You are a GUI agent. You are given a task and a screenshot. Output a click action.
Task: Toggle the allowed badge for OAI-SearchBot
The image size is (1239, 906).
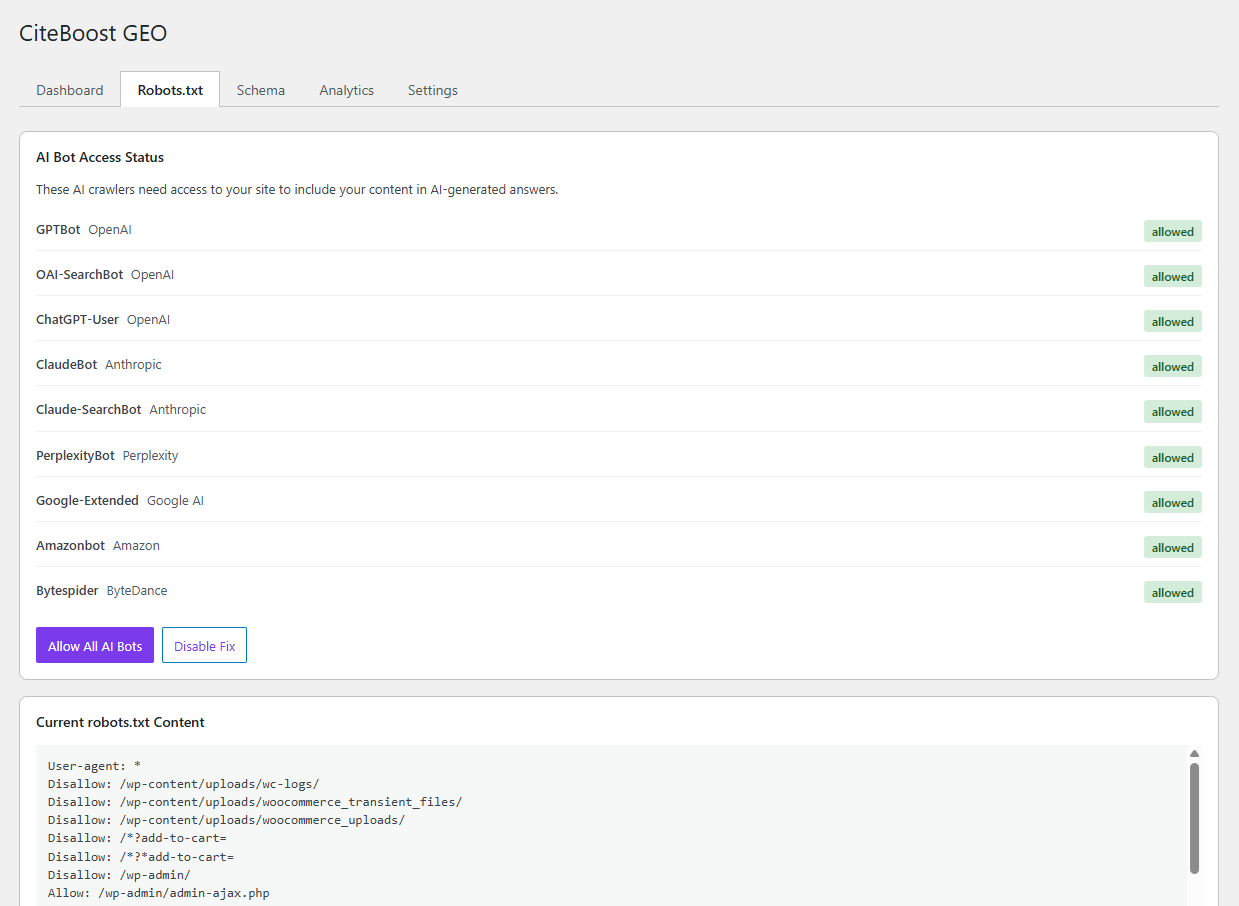[x=1172, y=276]
